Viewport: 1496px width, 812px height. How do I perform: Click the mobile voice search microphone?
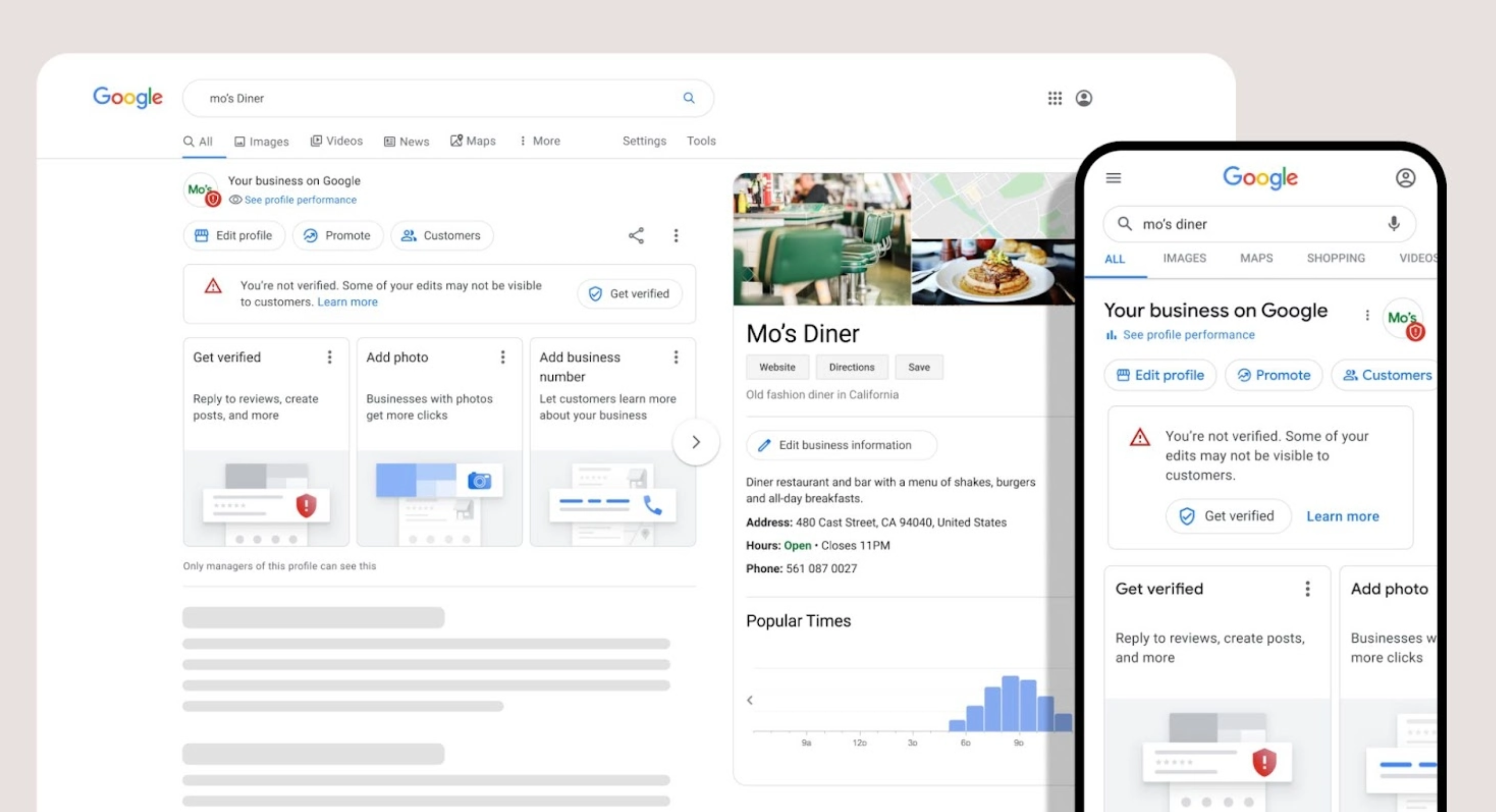tap(1393, 223)
